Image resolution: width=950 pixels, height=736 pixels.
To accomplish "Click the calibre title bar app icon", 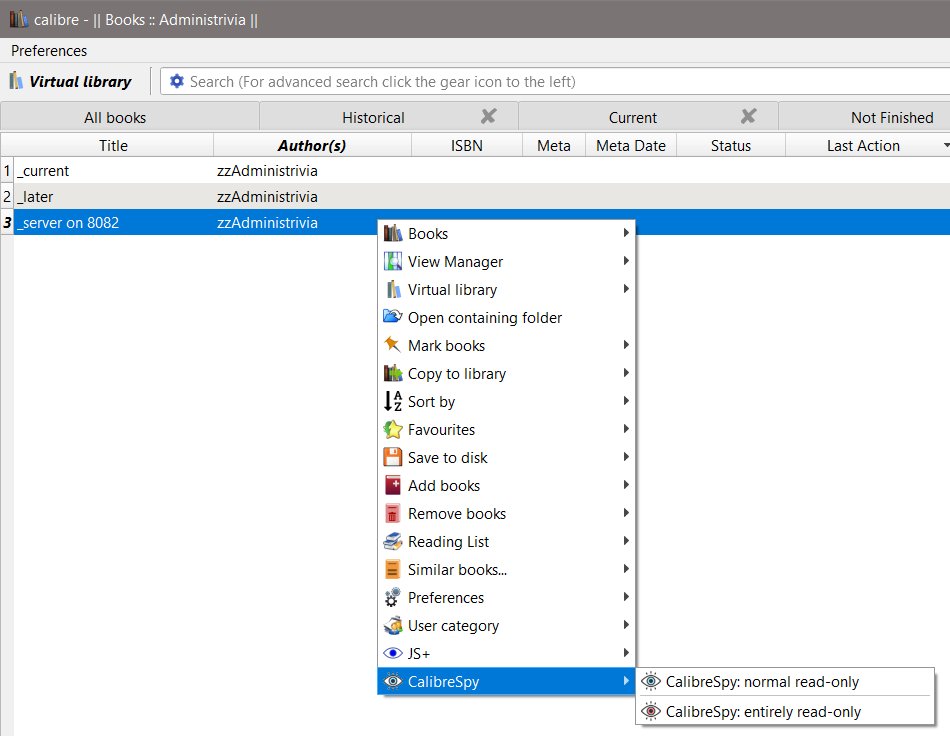I will 18,19.
